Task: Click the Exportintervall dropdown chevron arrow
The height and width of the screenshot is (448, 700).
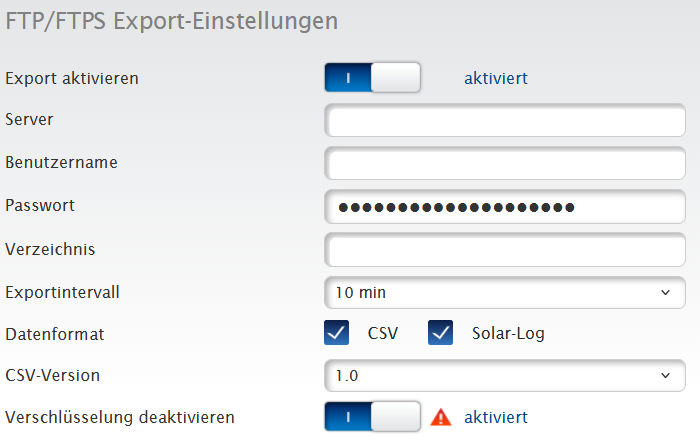Action: [x=666, y=293]
